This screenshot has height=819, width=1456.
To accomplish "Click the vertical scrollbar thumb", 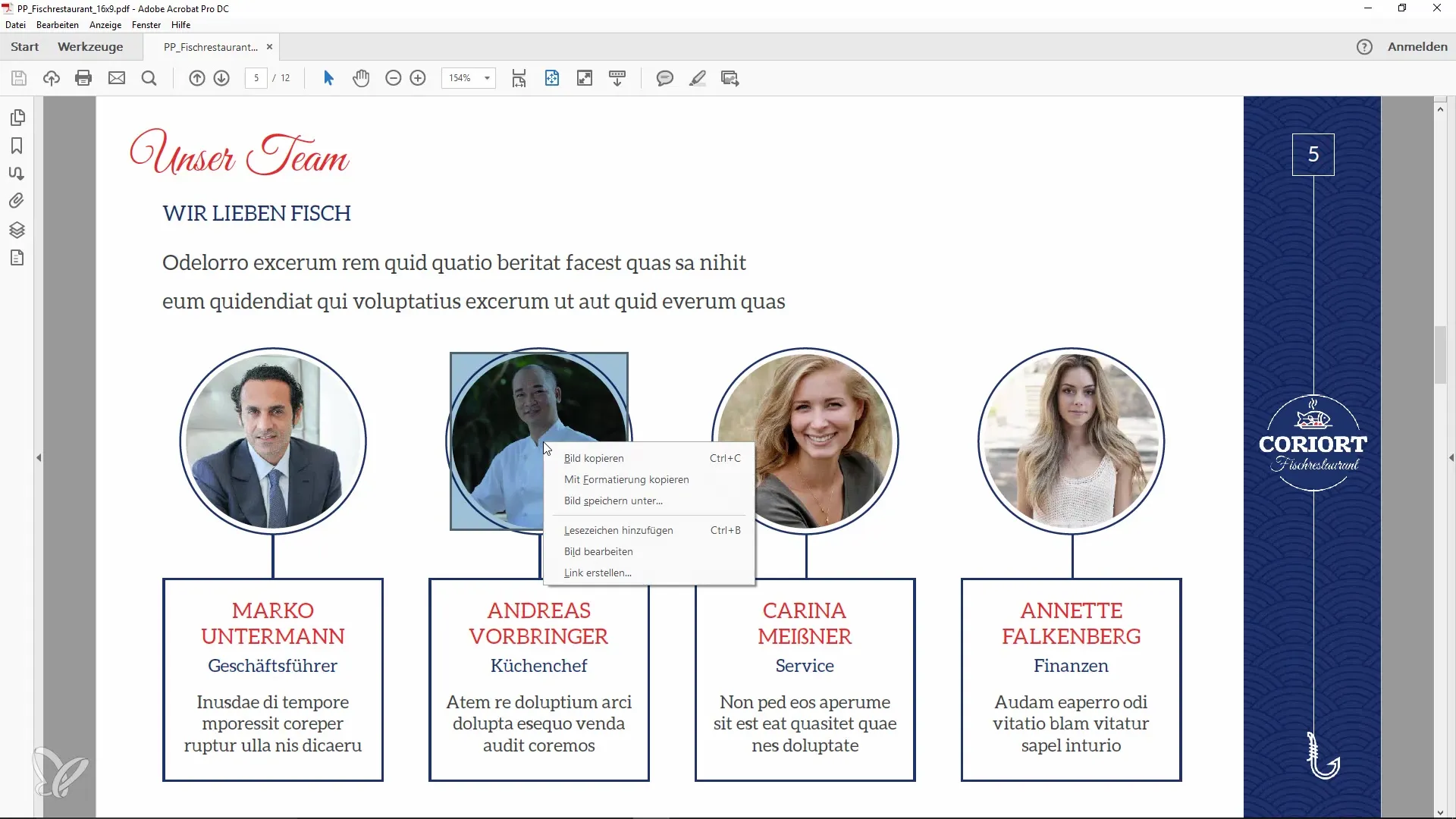I will [x=1440, y=355].
